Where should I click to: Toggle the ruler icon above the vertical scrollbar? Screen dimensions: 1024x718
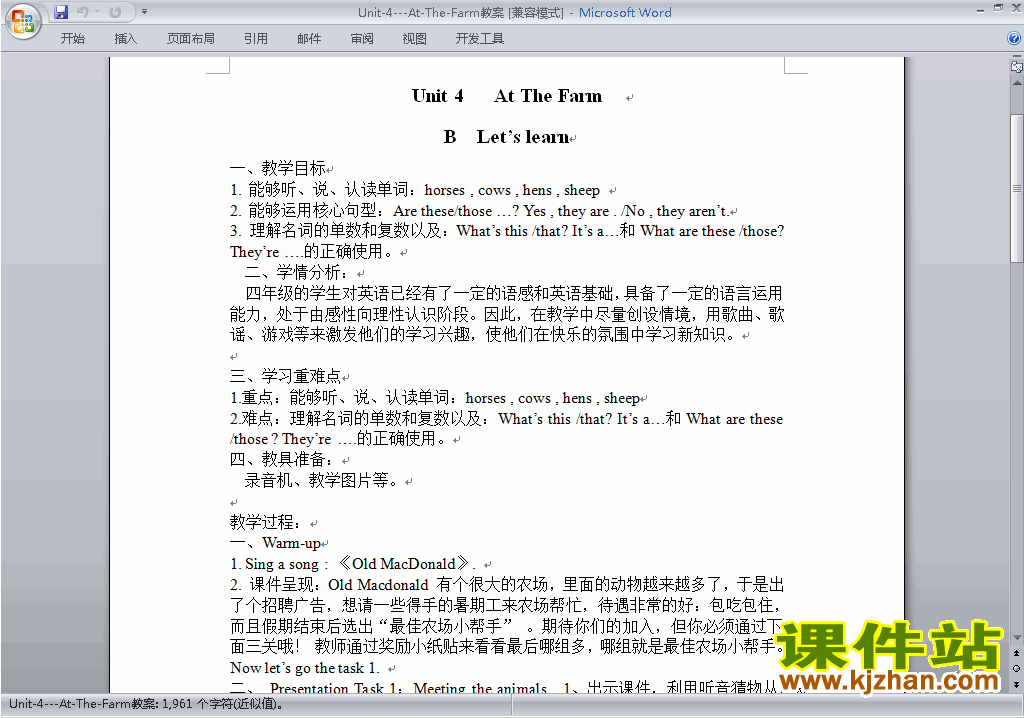pyautogui.click(x=1017, y=66)
